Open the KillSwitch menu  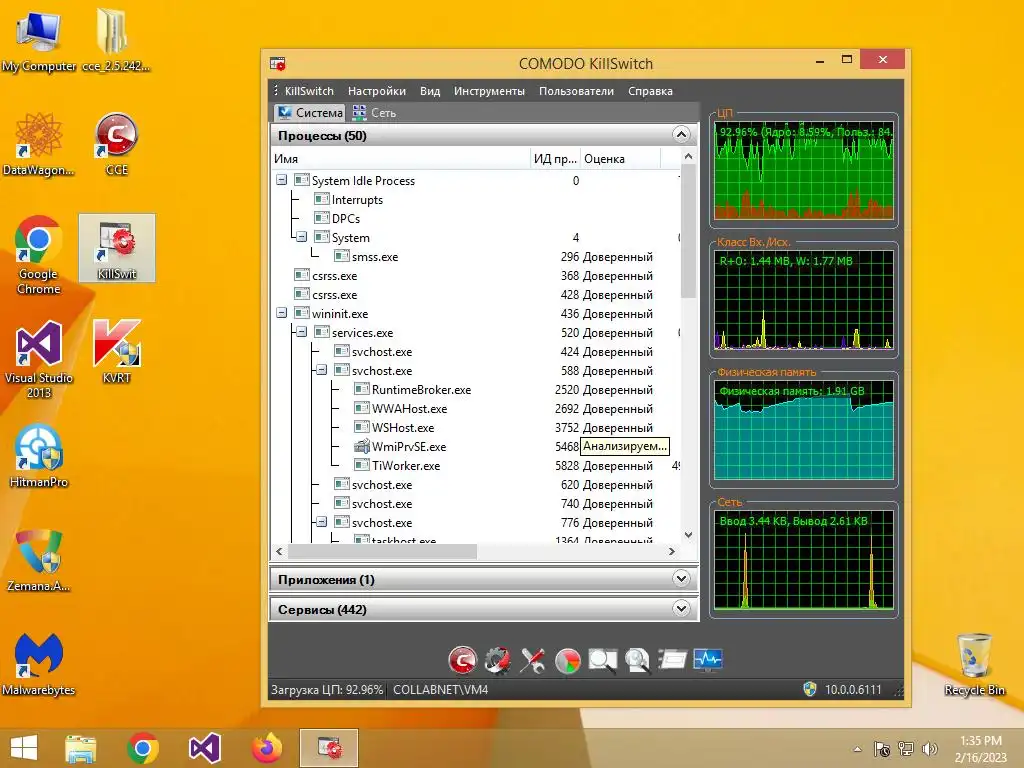point(309,91)
